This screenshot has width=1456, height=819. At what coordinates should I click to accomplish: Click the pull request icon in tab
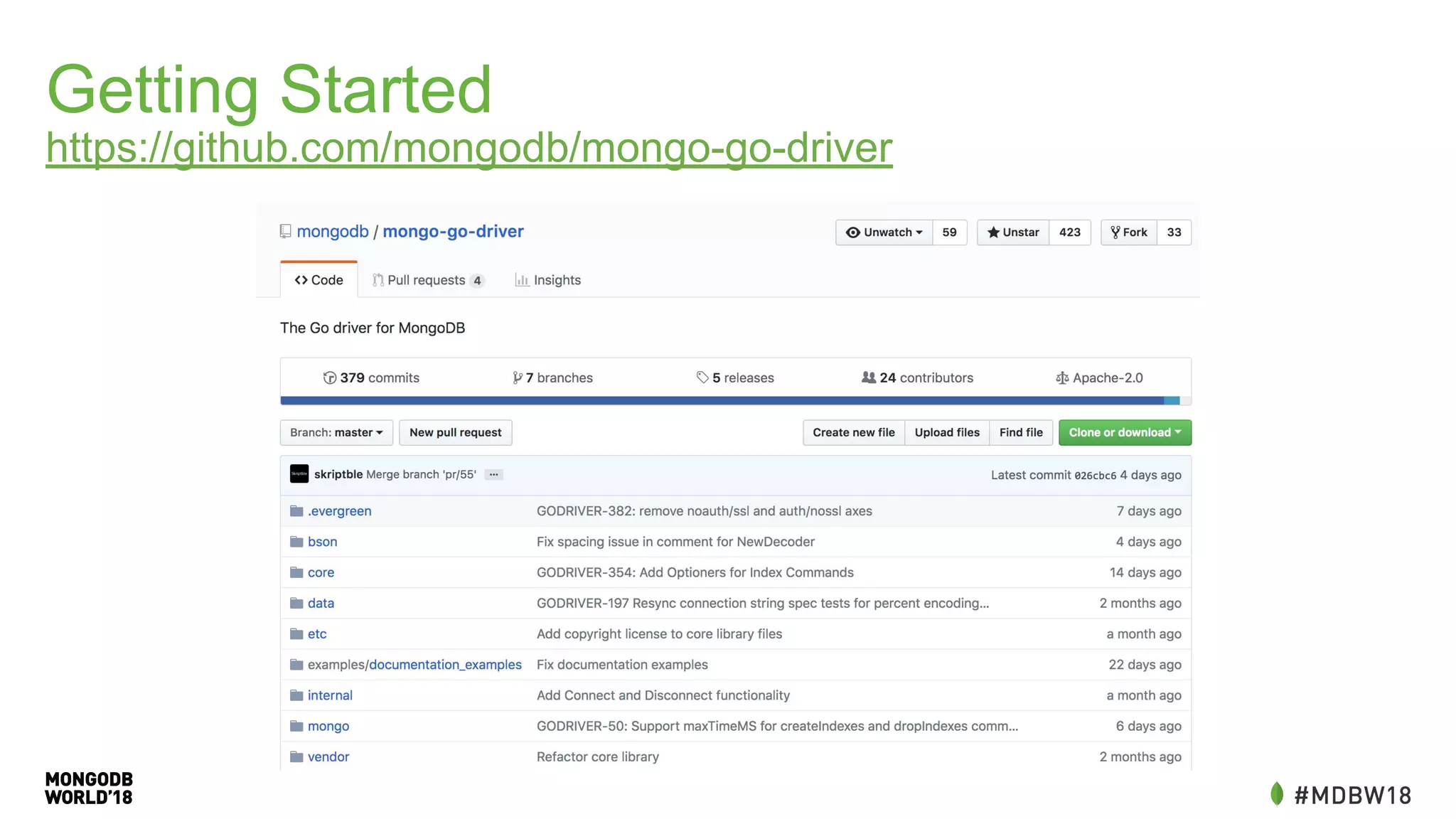378,280
